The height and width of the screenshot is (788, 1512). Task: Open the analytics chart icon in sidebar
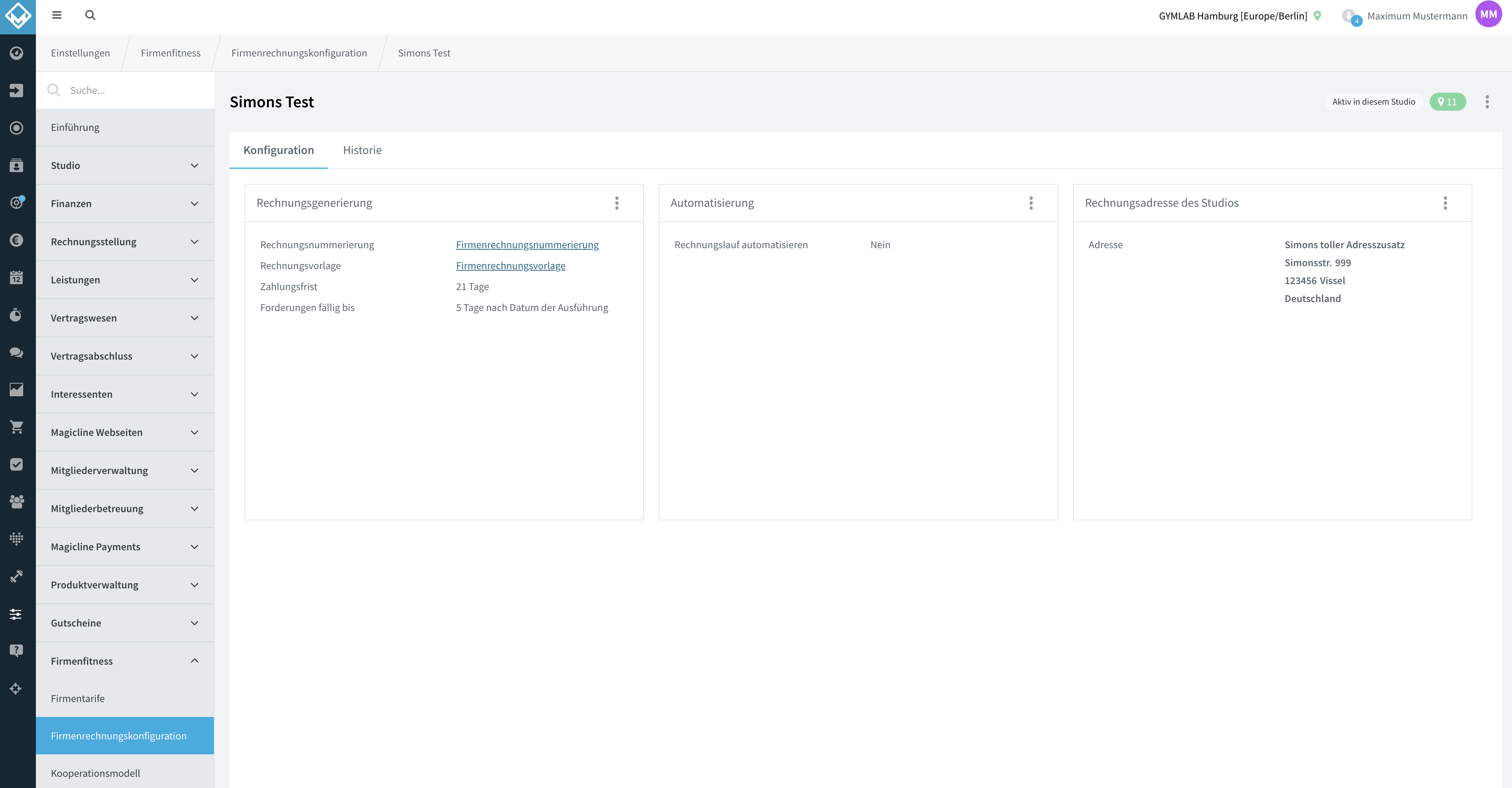[x=16, y=390]
